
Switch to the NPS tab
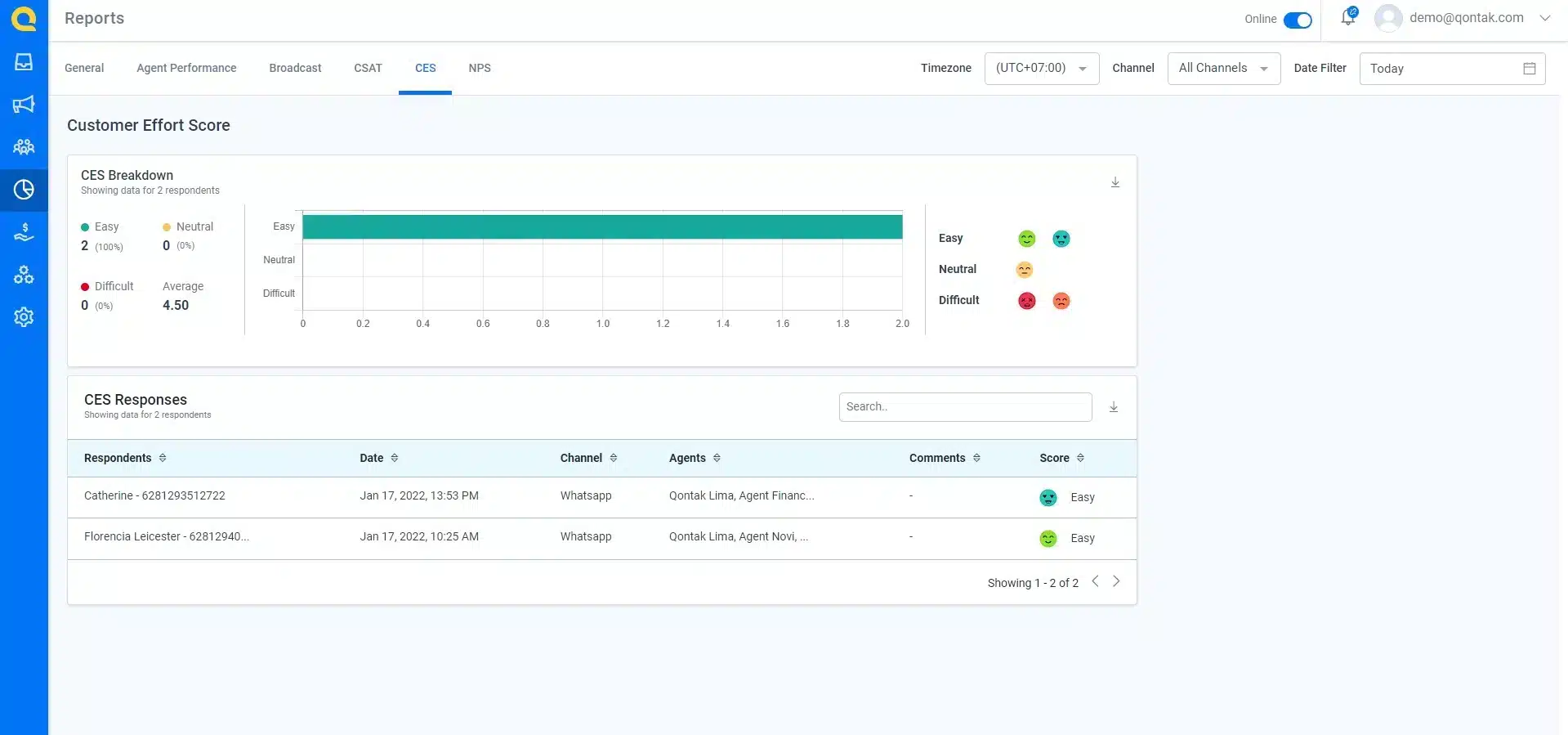point(480,68)
